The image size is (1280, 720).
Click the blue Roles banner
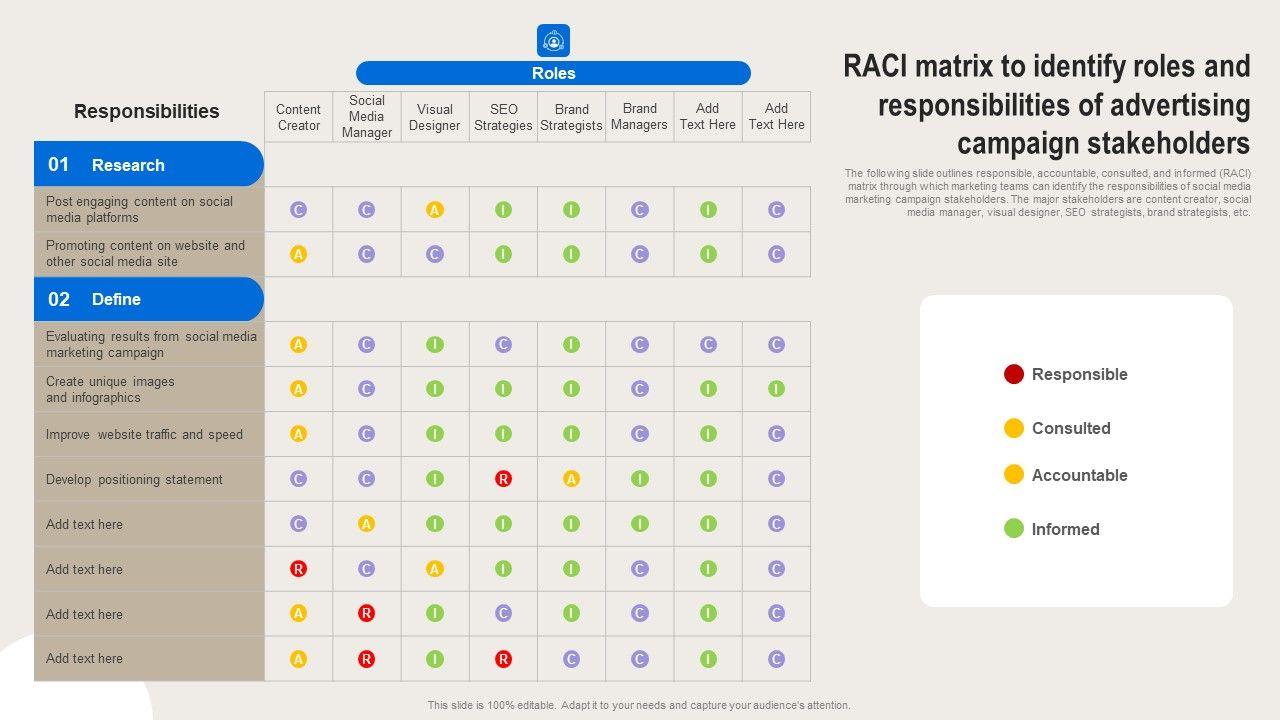[x=553, y=73]
